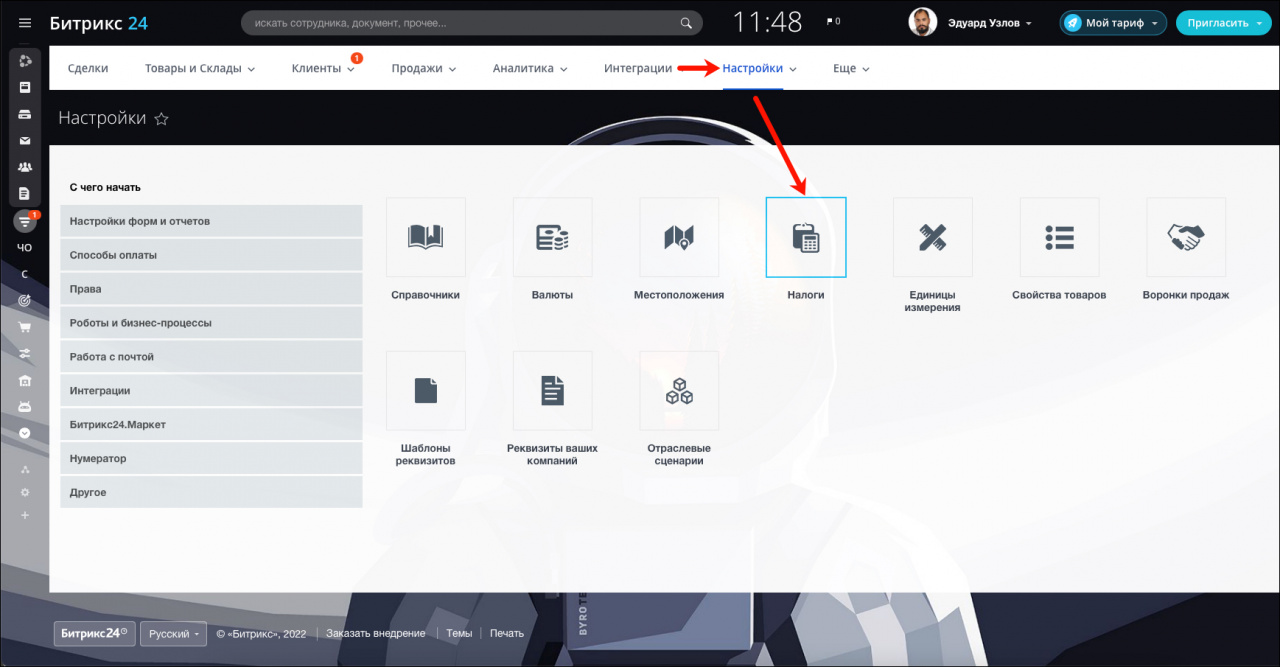This screenshot has width=1280, height=667.
Task: Open Свойства товаров list icon
Action: (1059, 238)
